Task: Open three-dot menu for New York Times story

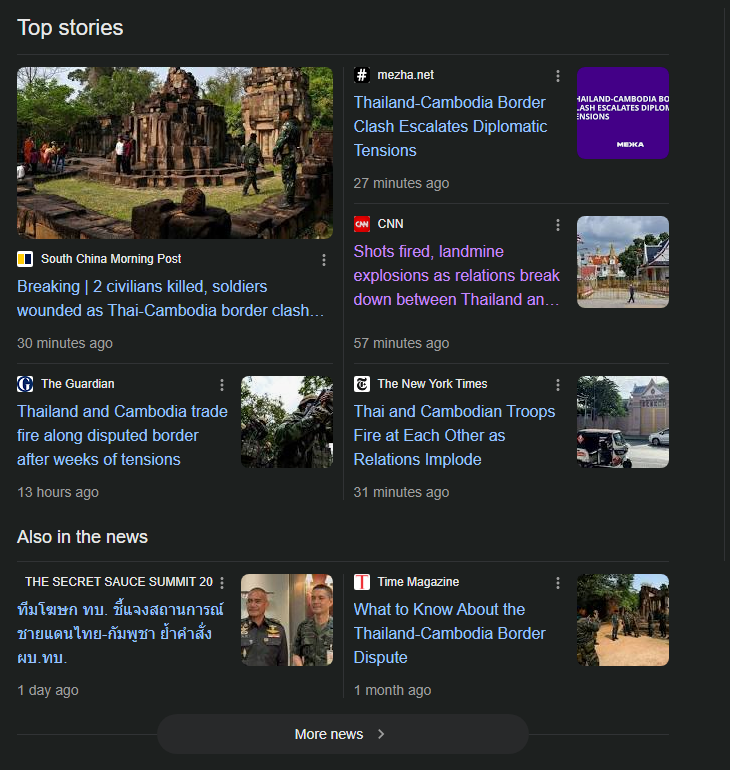Action: [558, 385]
